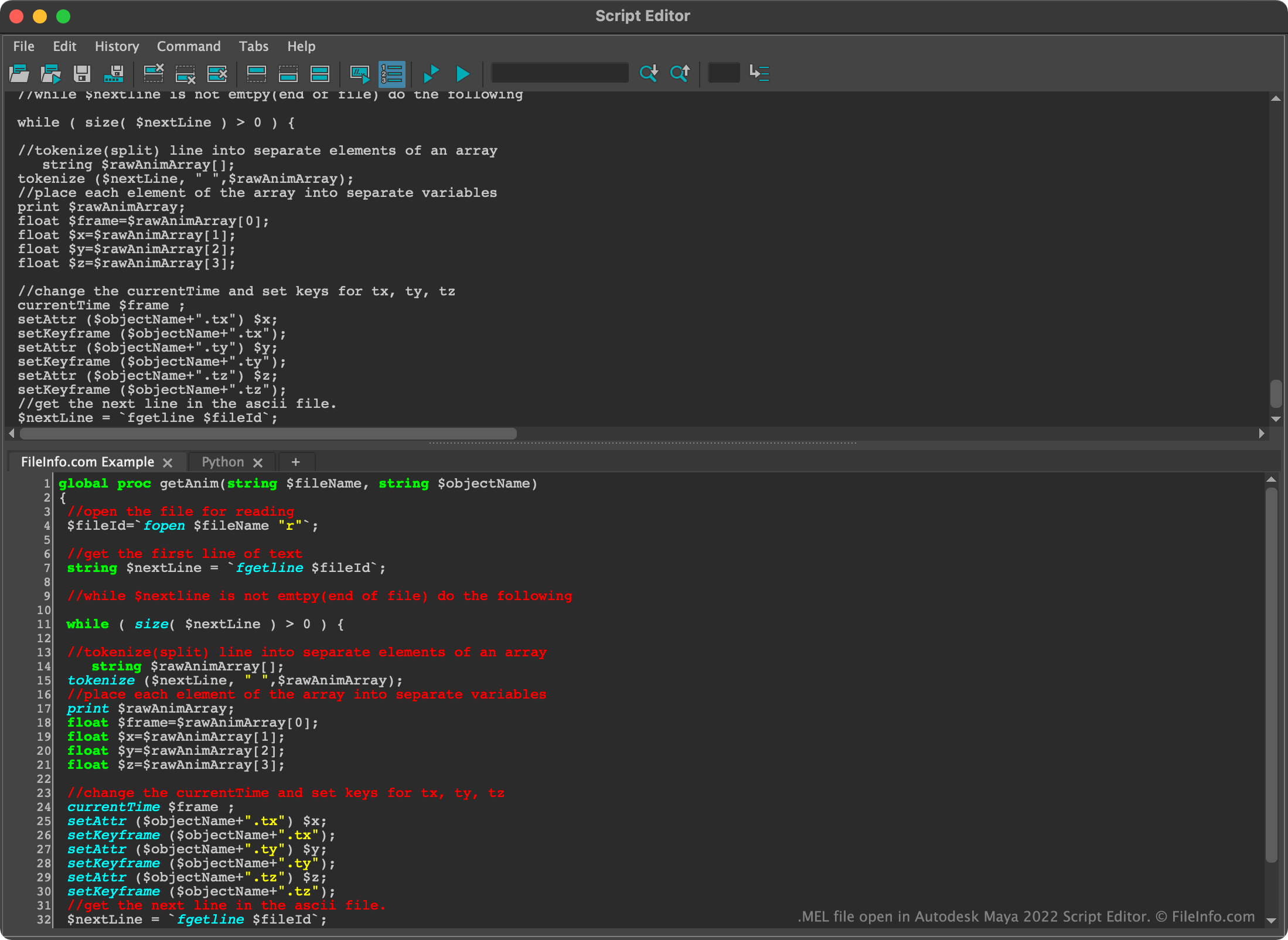Click the Load Script folder icon
The height and width of the screenshot is (940, 1288).
click(x=19, y=73)
